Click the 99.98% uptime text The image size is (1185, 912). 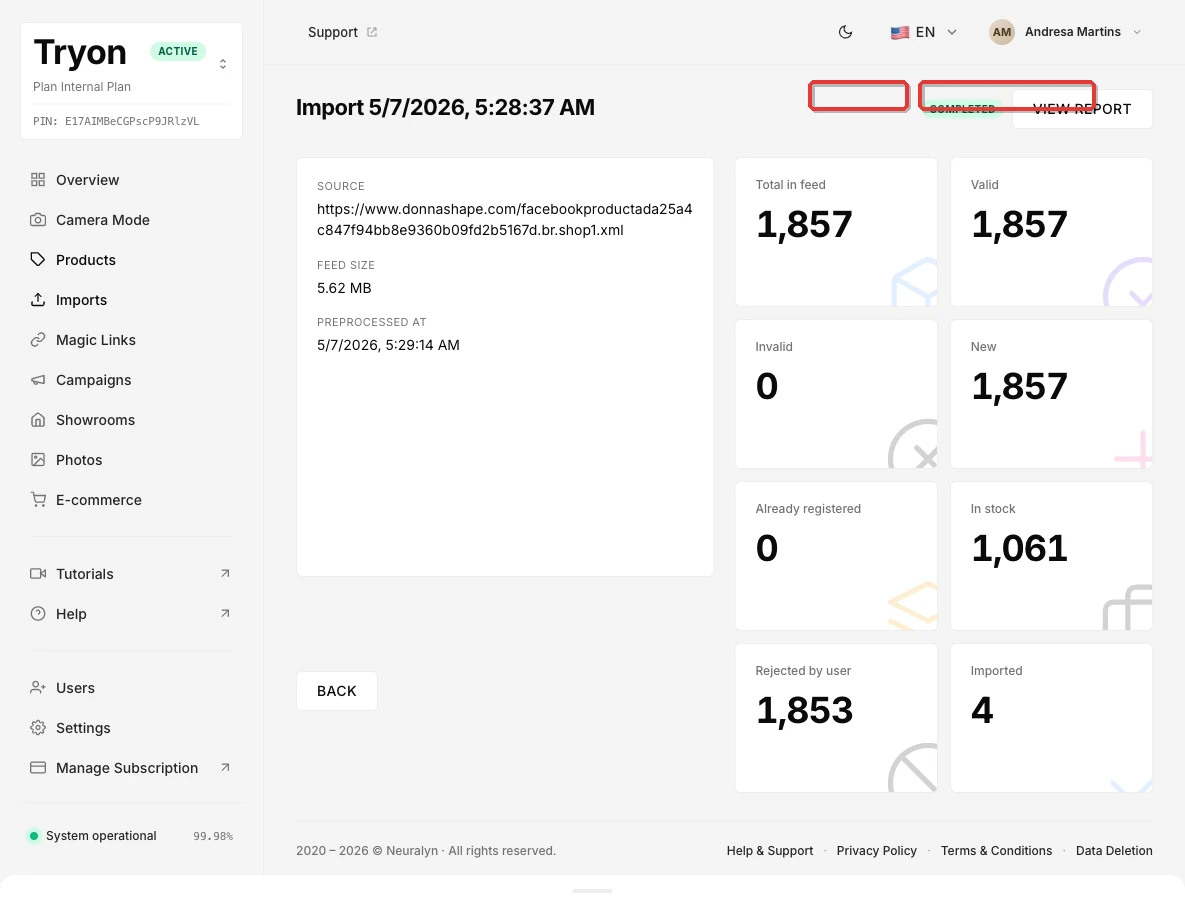tap(213, 836)
